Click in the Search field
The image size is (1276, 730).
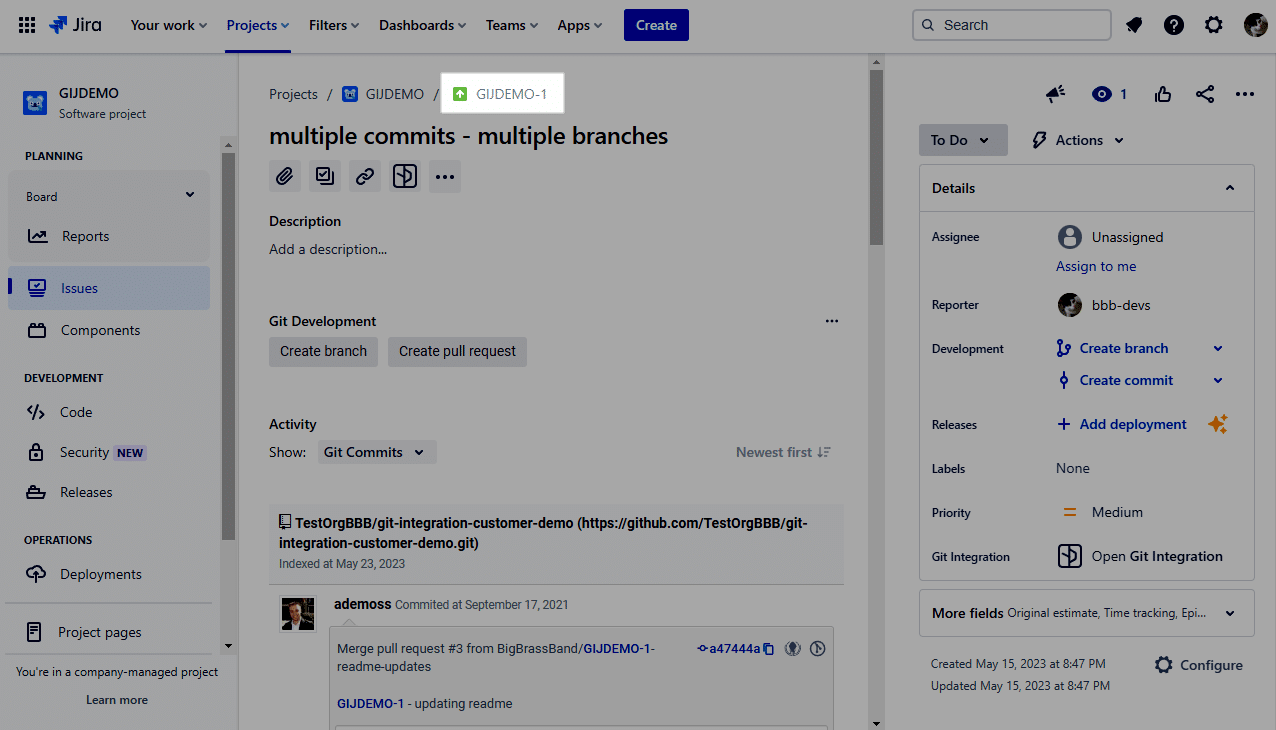(x=1011, y=25)
